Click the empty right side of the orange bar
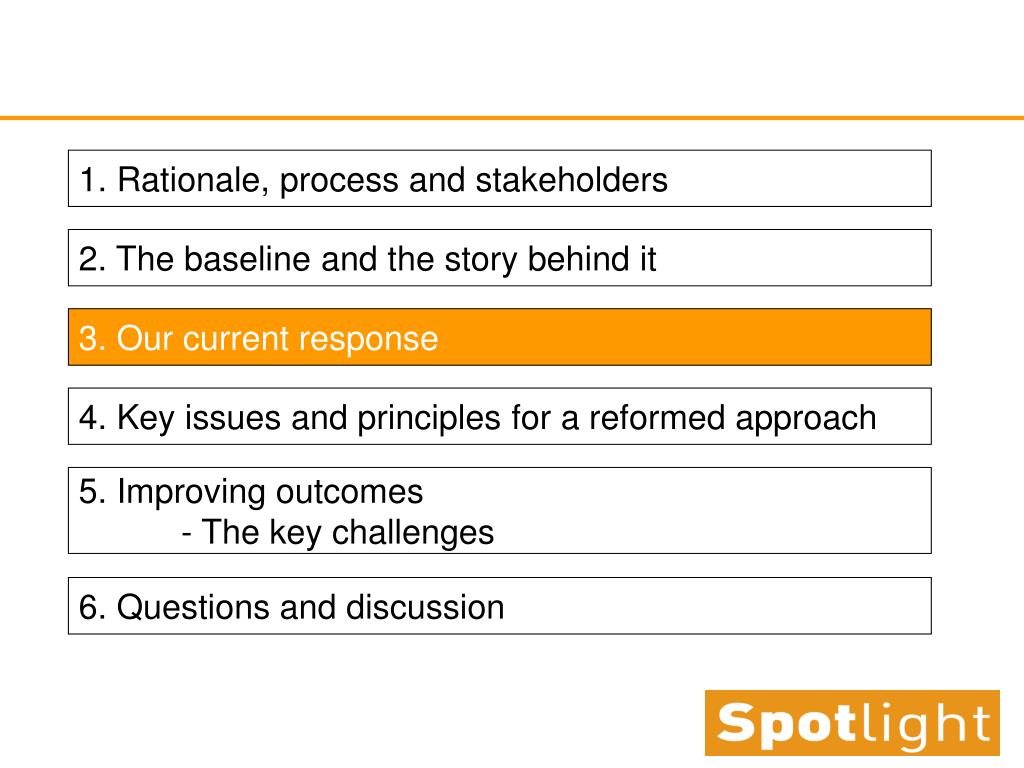Screen dimensions: 1024x768 click(686, 337)
